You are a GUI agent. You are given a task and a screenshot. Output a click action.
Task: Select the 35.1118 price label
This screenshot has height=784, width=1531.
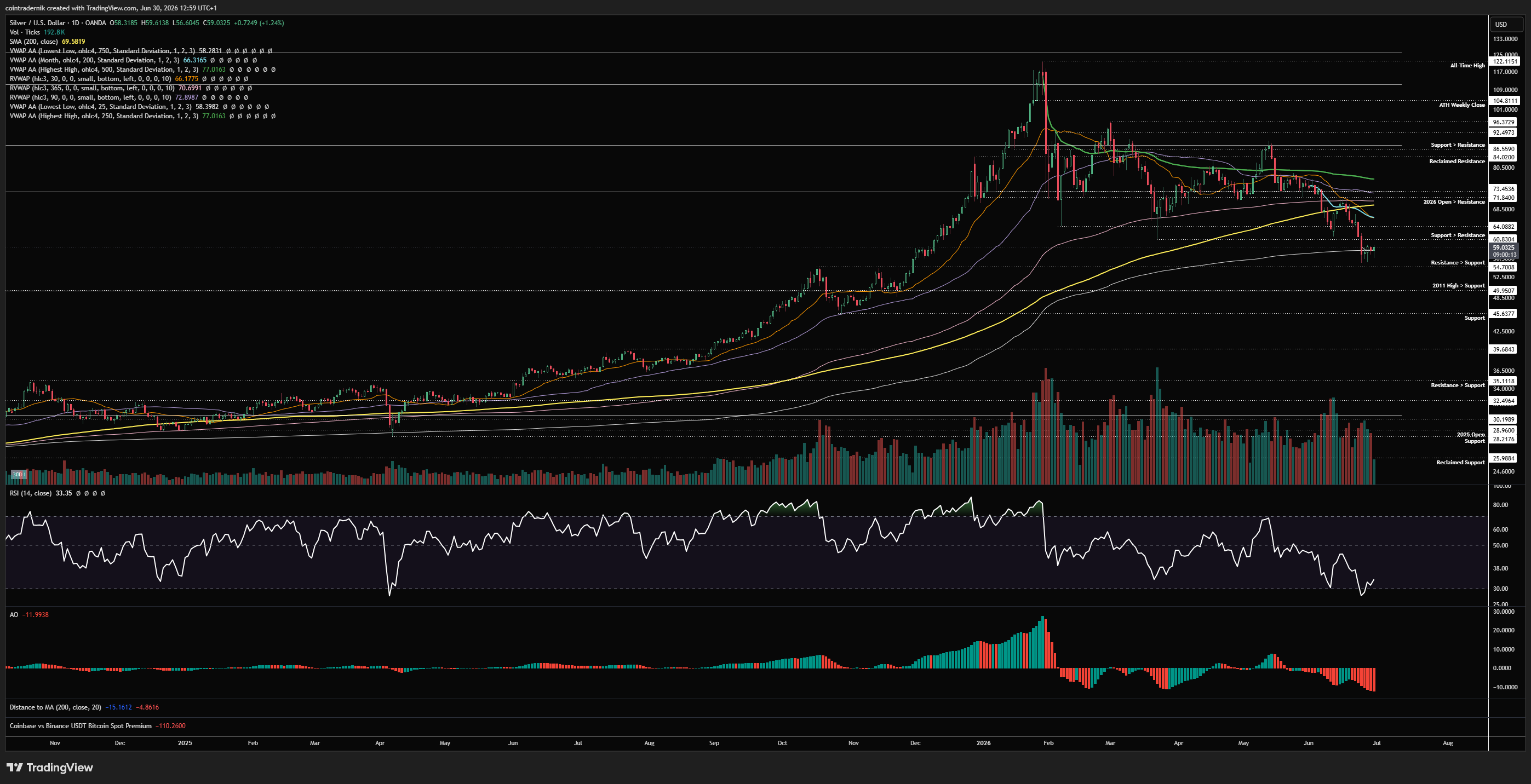(1504, 381)
